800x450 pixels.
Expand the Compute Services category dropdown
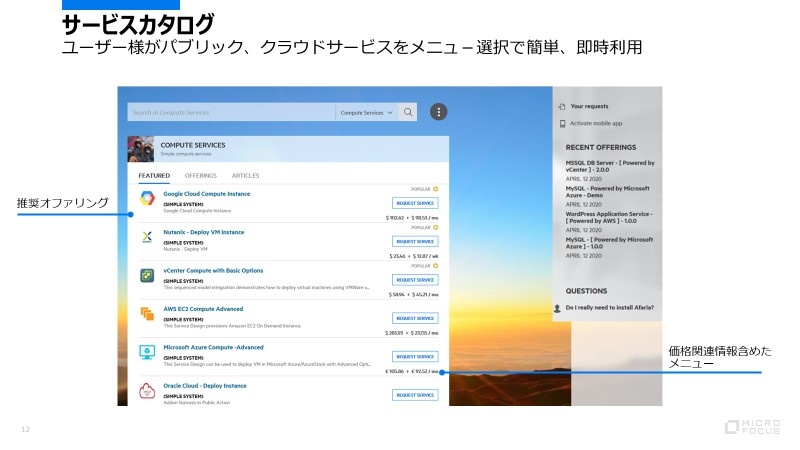[367, 113]
